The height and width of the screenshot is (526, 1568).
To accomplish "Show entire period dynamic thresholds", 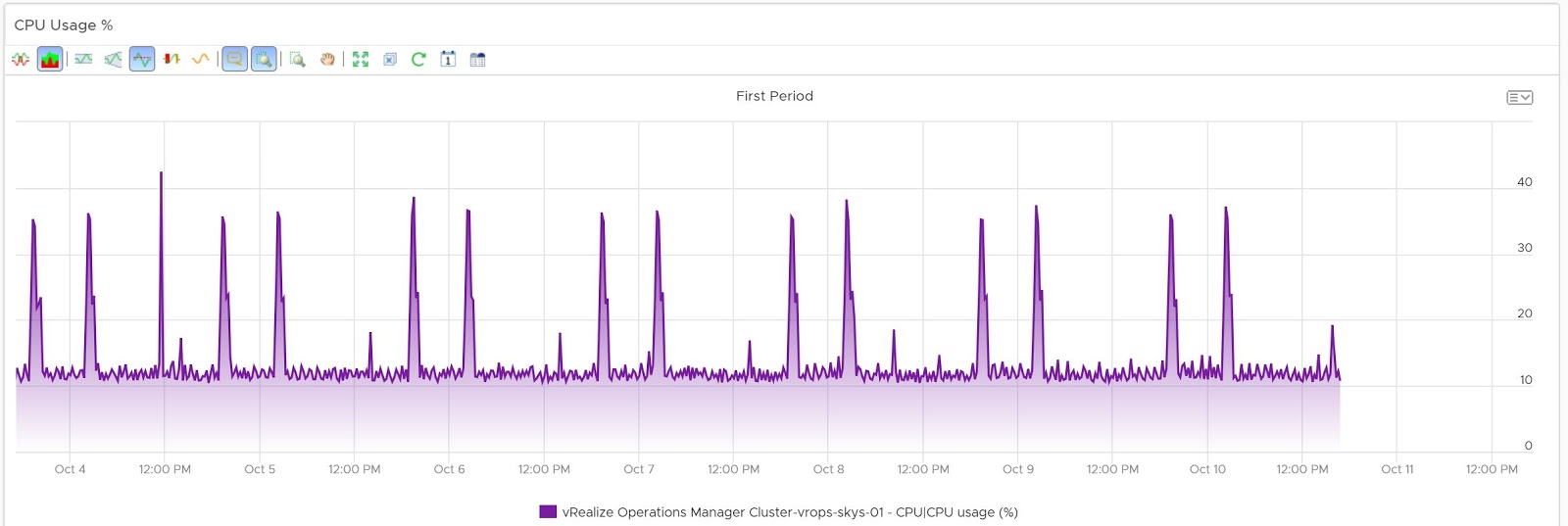I will click(114, 60).
